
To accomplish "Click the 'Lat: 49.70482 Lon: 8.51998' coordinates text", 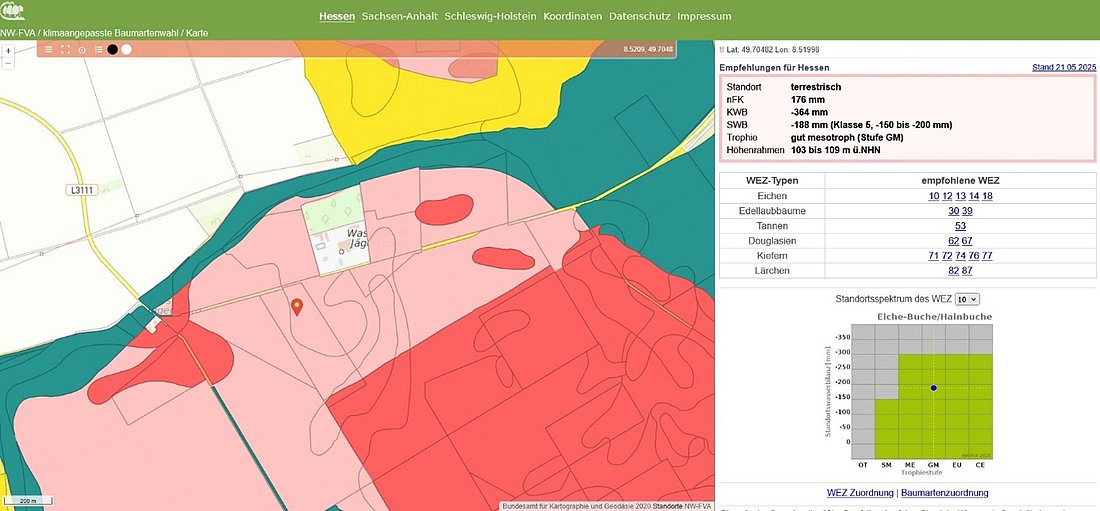I will pos(773,50).
